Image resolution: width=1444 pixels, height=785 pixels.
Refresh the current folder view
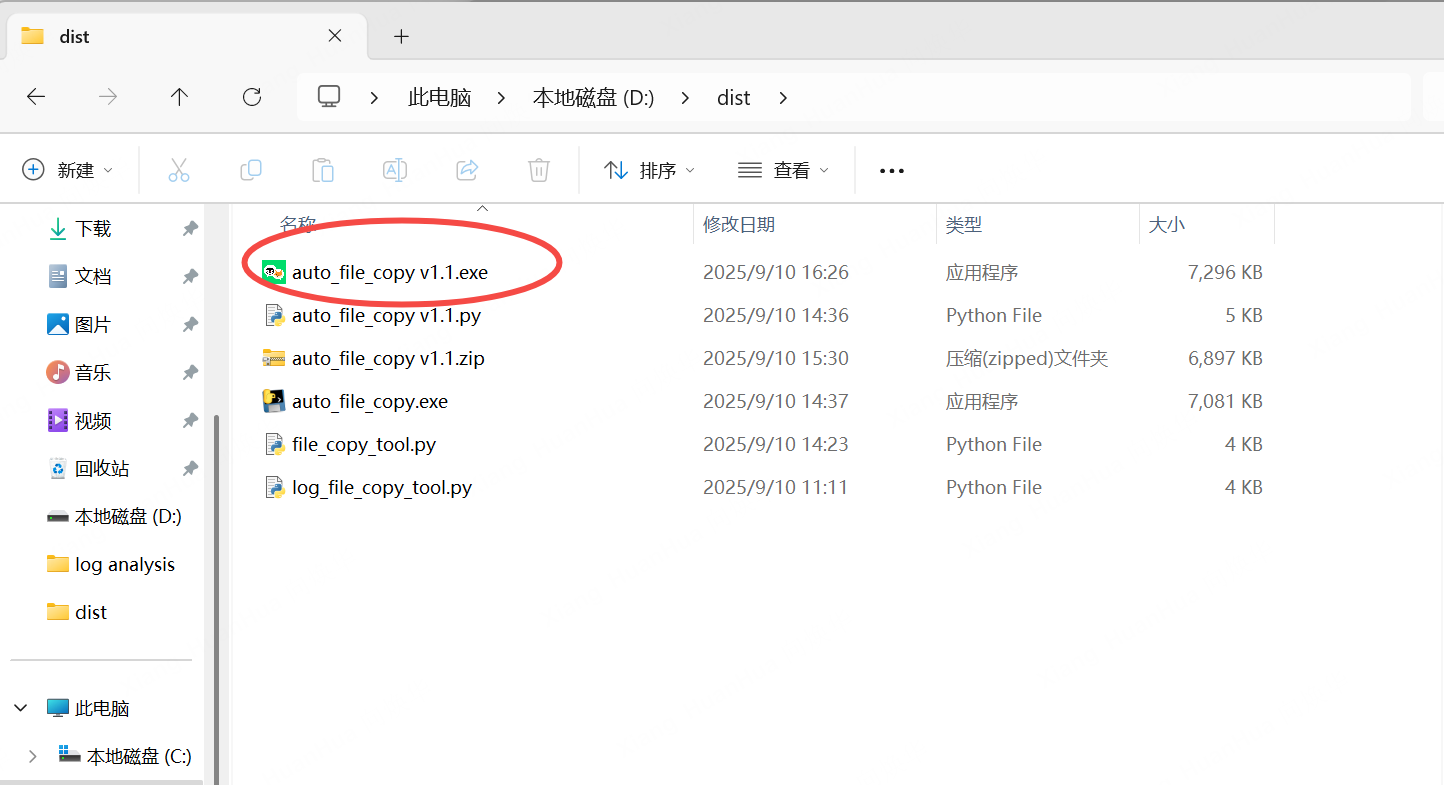(x=252, y=97)
